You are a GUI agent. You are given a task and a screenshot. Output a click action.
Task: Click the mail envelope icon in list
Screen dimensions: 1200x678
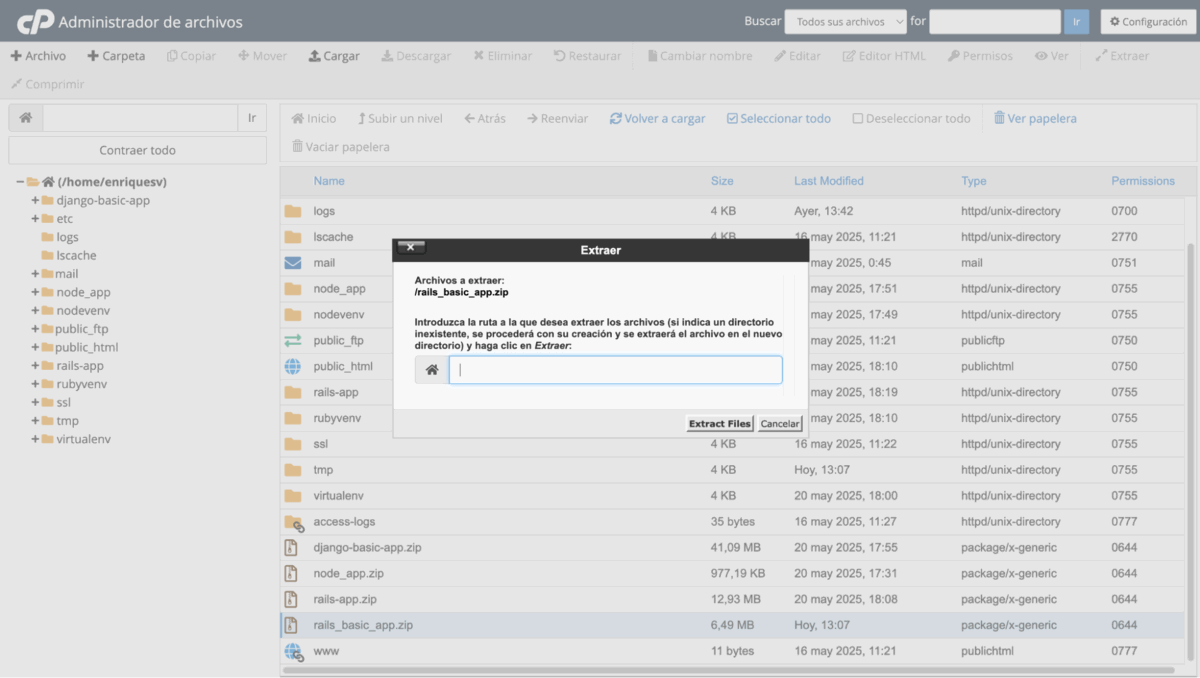(x=293, y=263)
